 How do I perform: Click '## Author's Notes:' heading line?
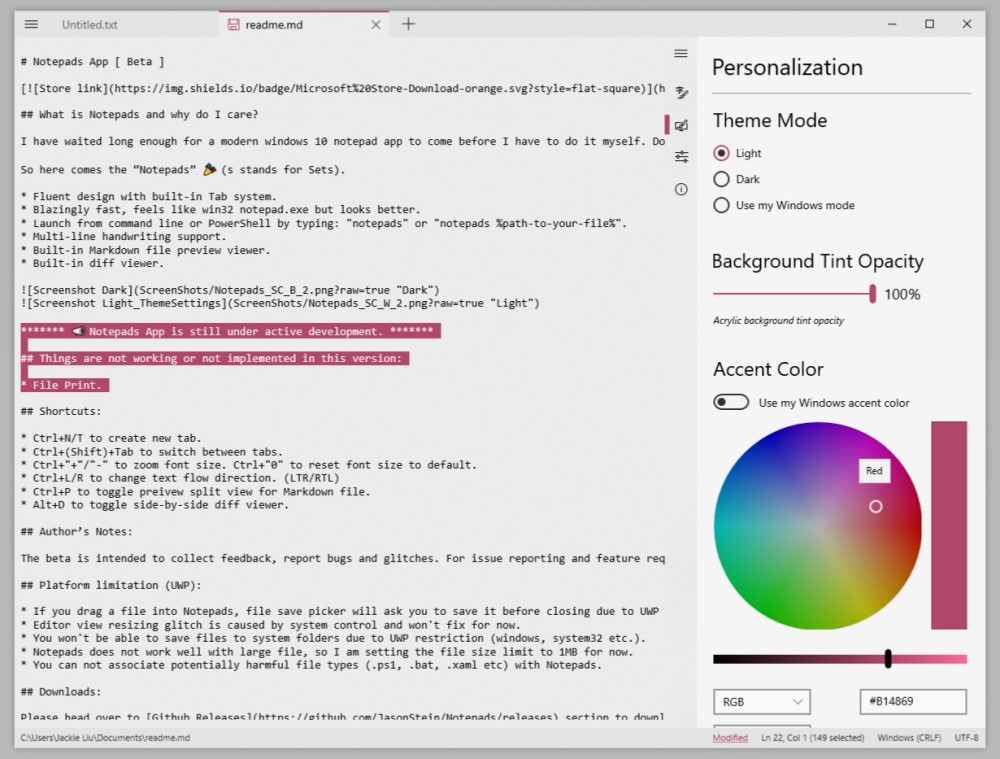pyautogui.click(x=77, y=532)
